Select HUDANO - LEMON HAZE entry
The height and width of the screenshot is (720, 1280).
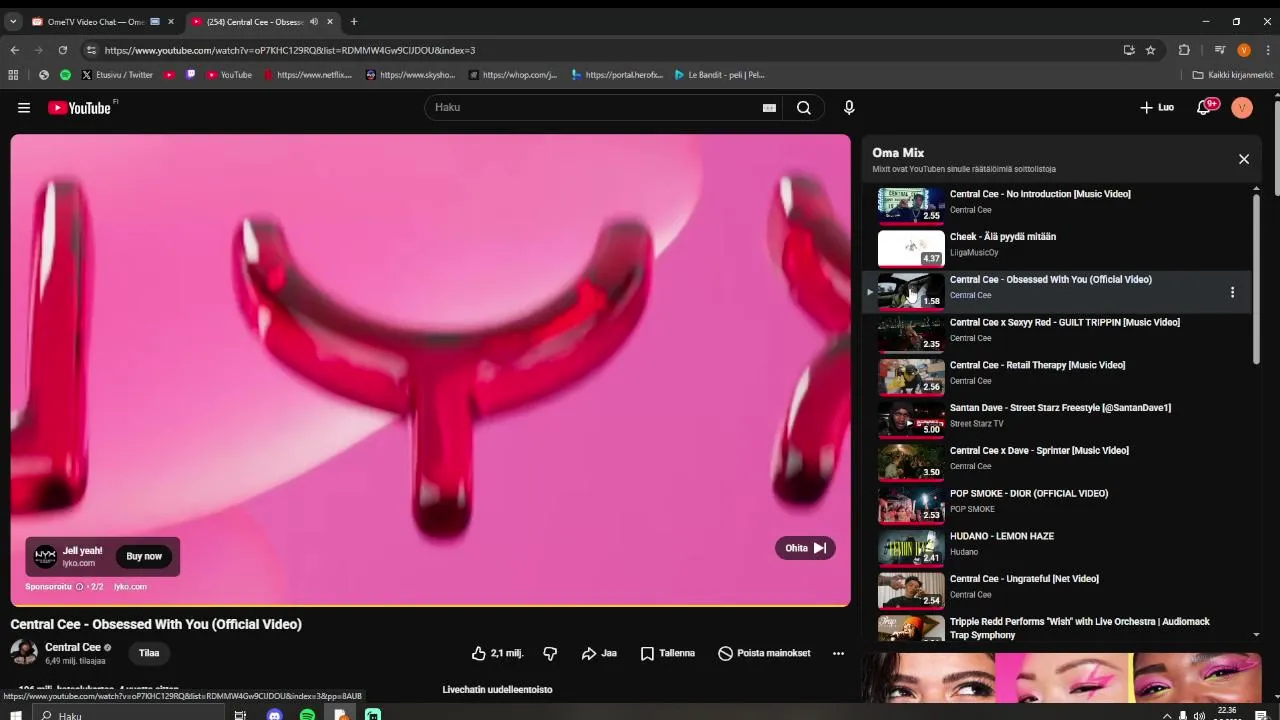[1057, 549]
